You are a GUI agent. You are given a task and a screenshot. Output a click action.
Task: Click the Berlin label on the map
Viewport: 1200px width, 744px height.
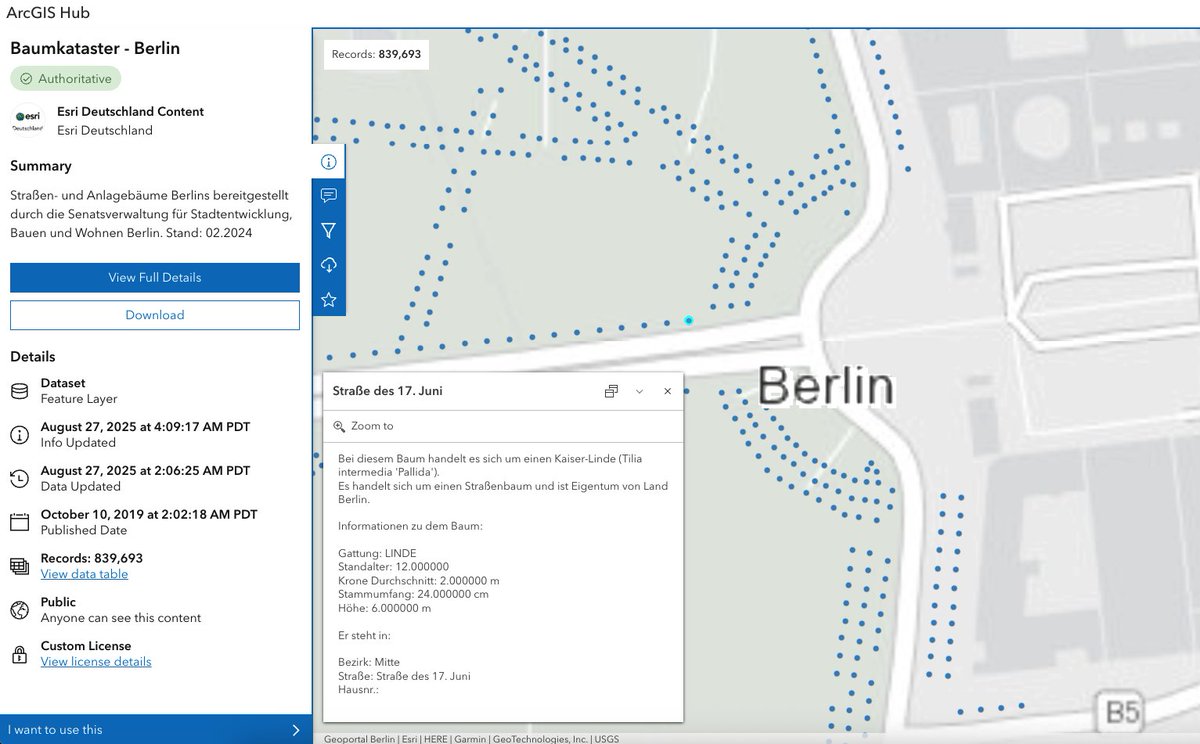tap(826, 385)
